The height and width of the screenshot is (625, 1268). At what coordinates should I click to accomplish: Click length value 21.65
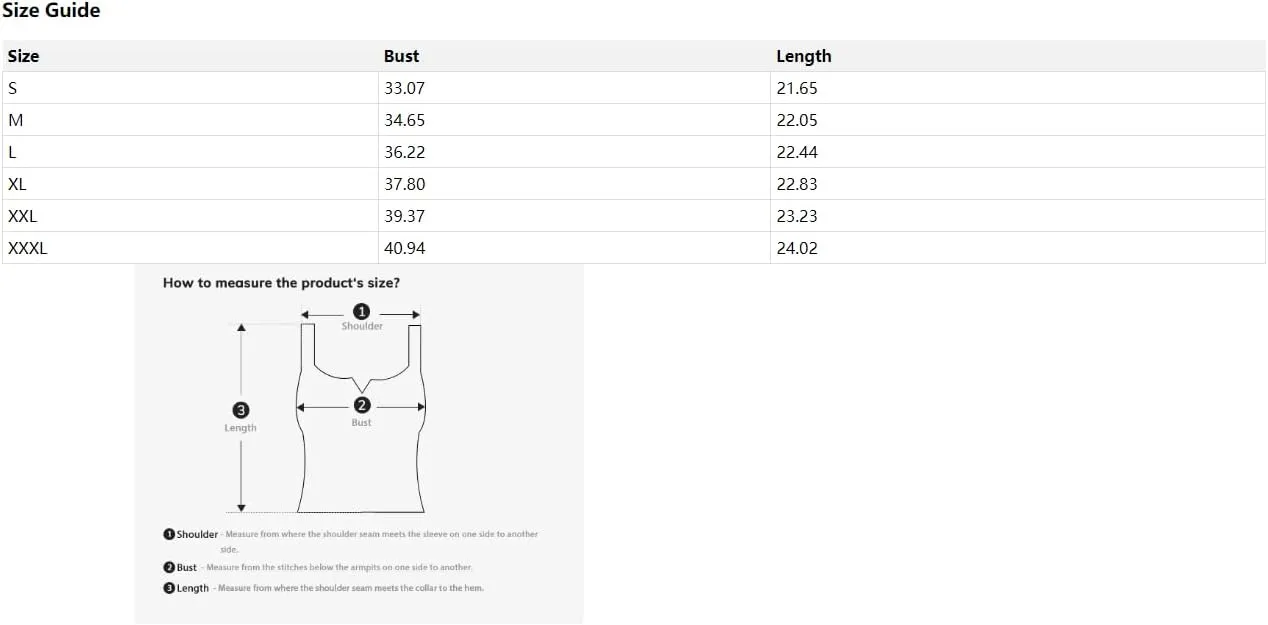tap(797, 88)
